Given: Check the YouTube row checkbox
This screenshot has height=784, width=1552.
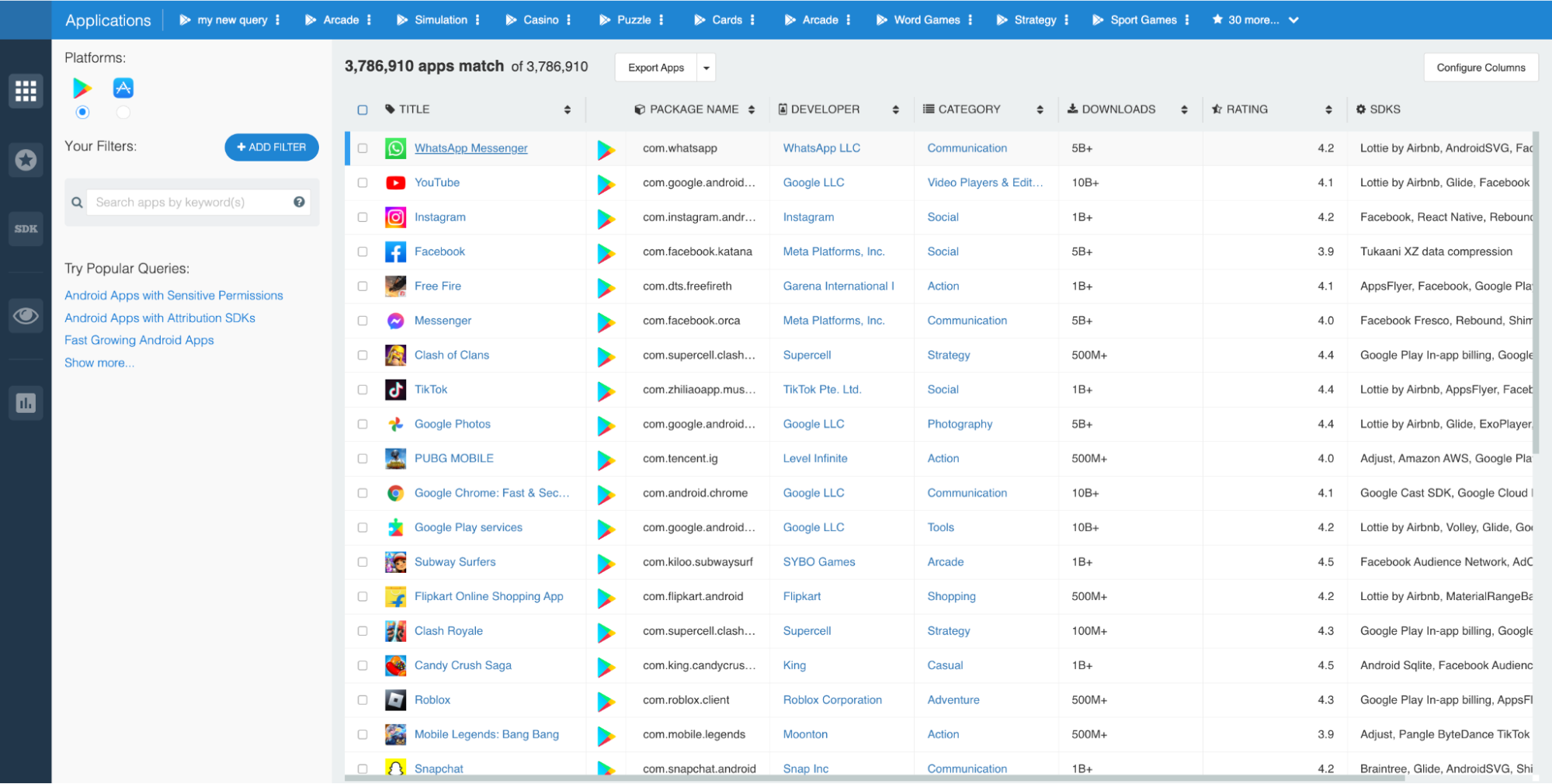Looking at the screenshot, I should [363, 182].
